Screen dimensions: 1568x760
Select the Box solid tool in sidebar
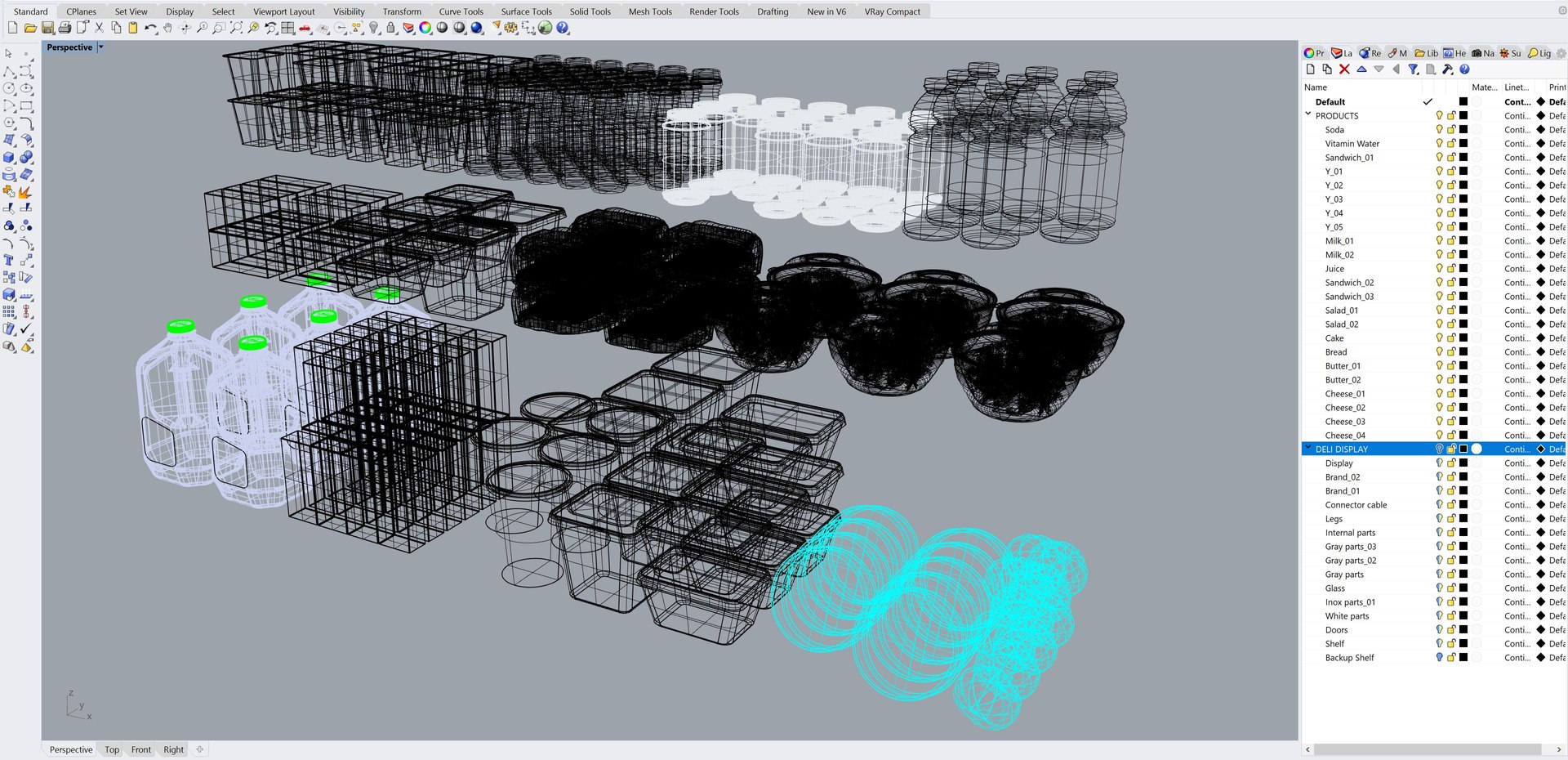(9, 157)
